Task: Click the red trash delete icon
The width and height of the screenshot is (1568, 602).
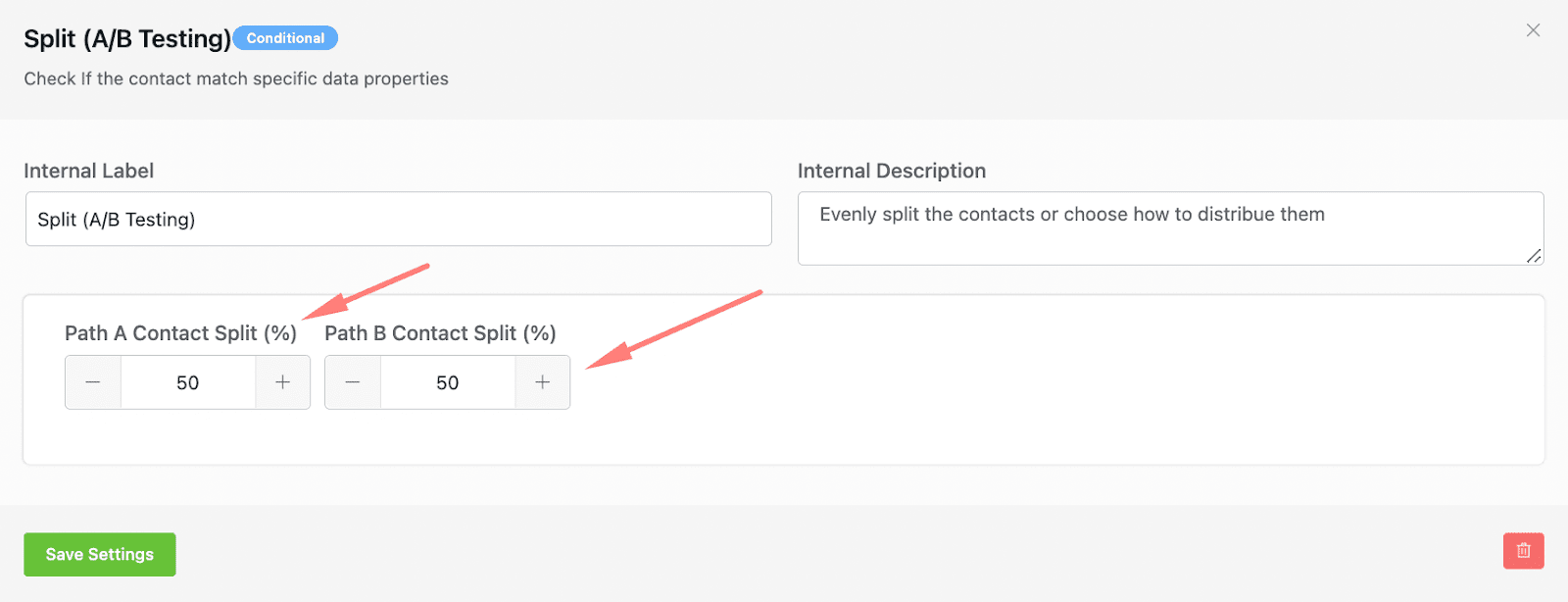Action: point(1523,551)
